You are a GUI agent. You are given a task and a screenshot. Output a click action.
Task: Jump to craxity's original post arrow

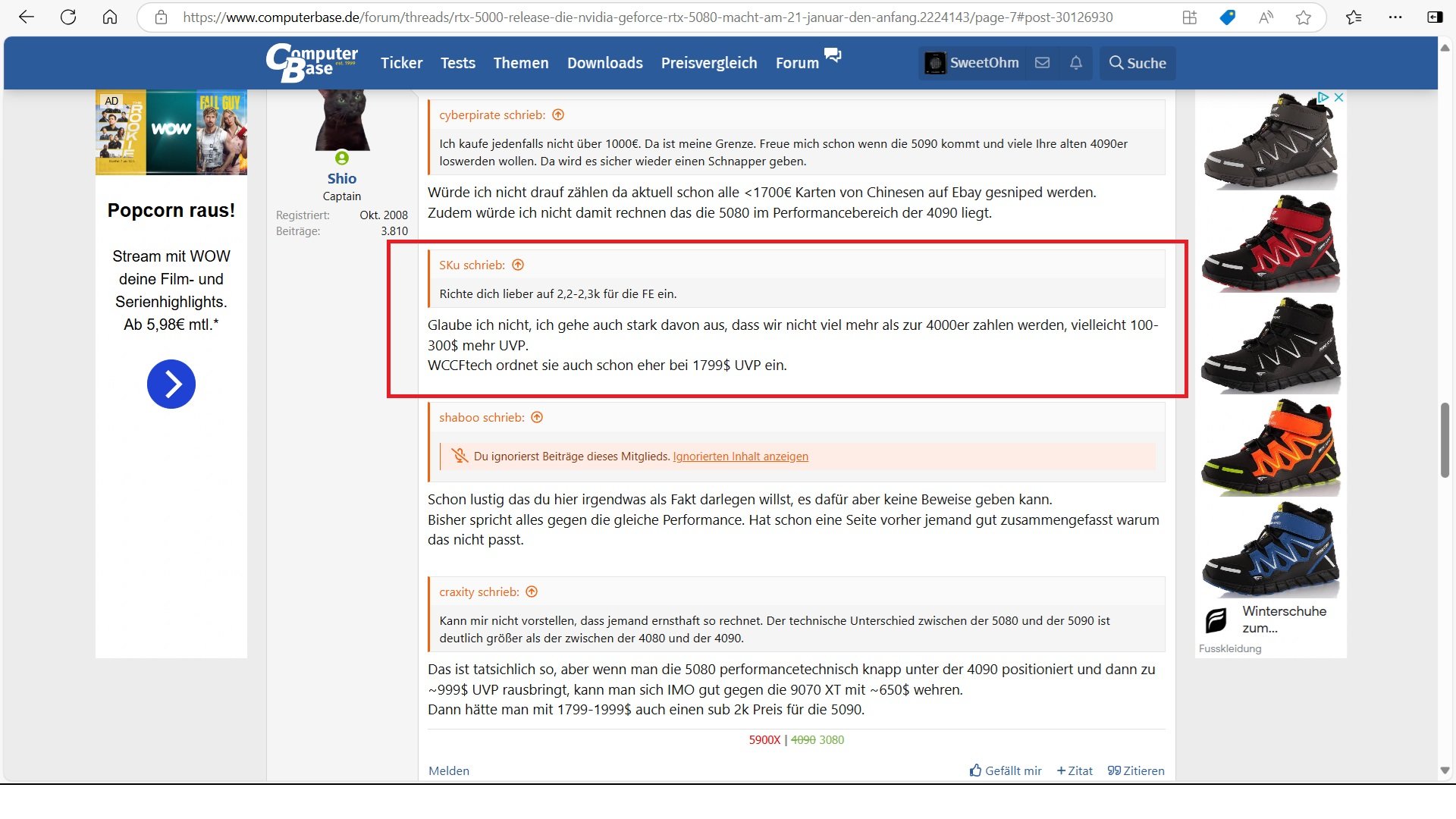[x=532, y=591]
